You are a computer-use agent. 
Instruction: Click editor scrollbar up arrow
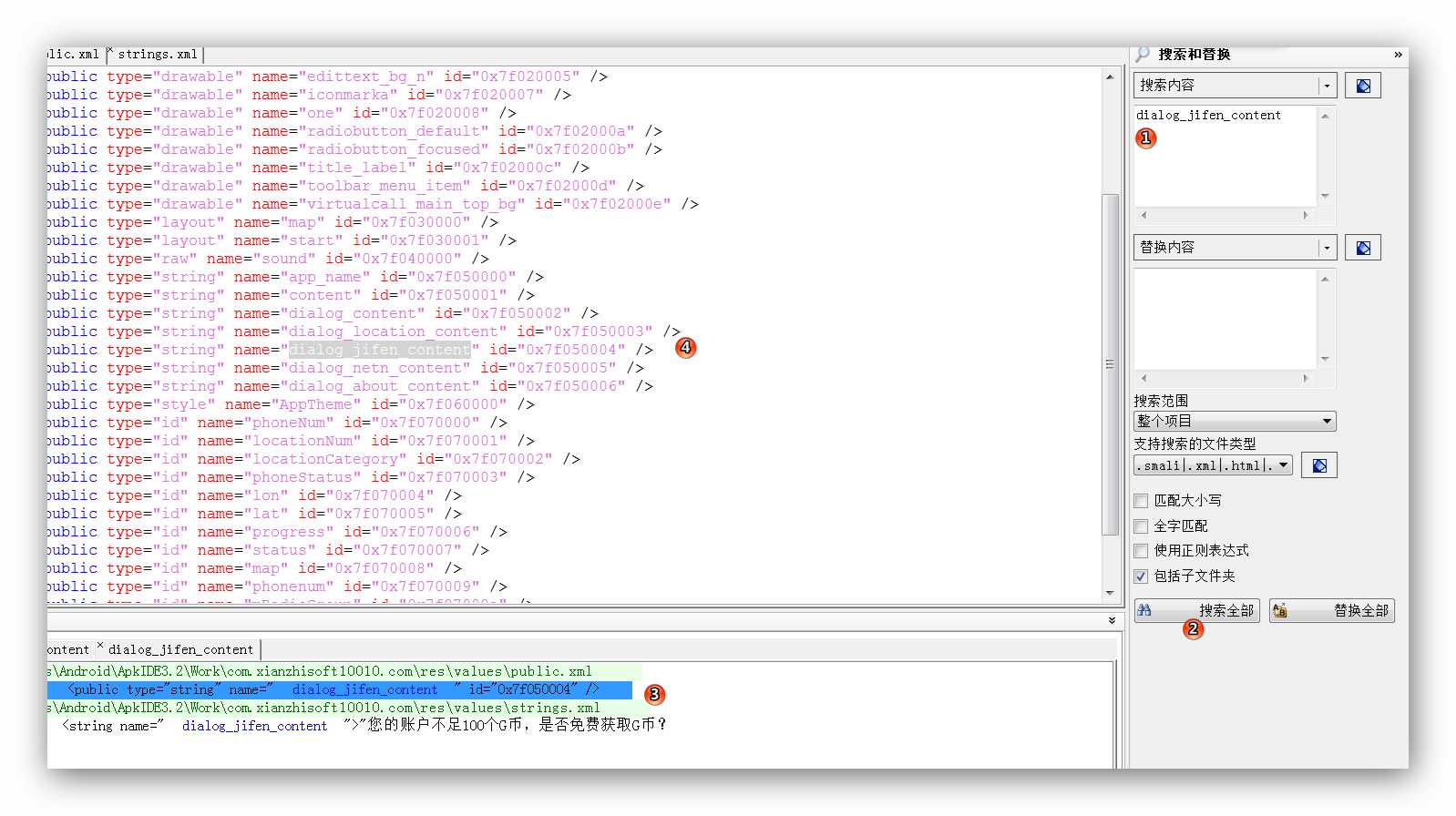pyautogui.click(x=1110, y=76)
